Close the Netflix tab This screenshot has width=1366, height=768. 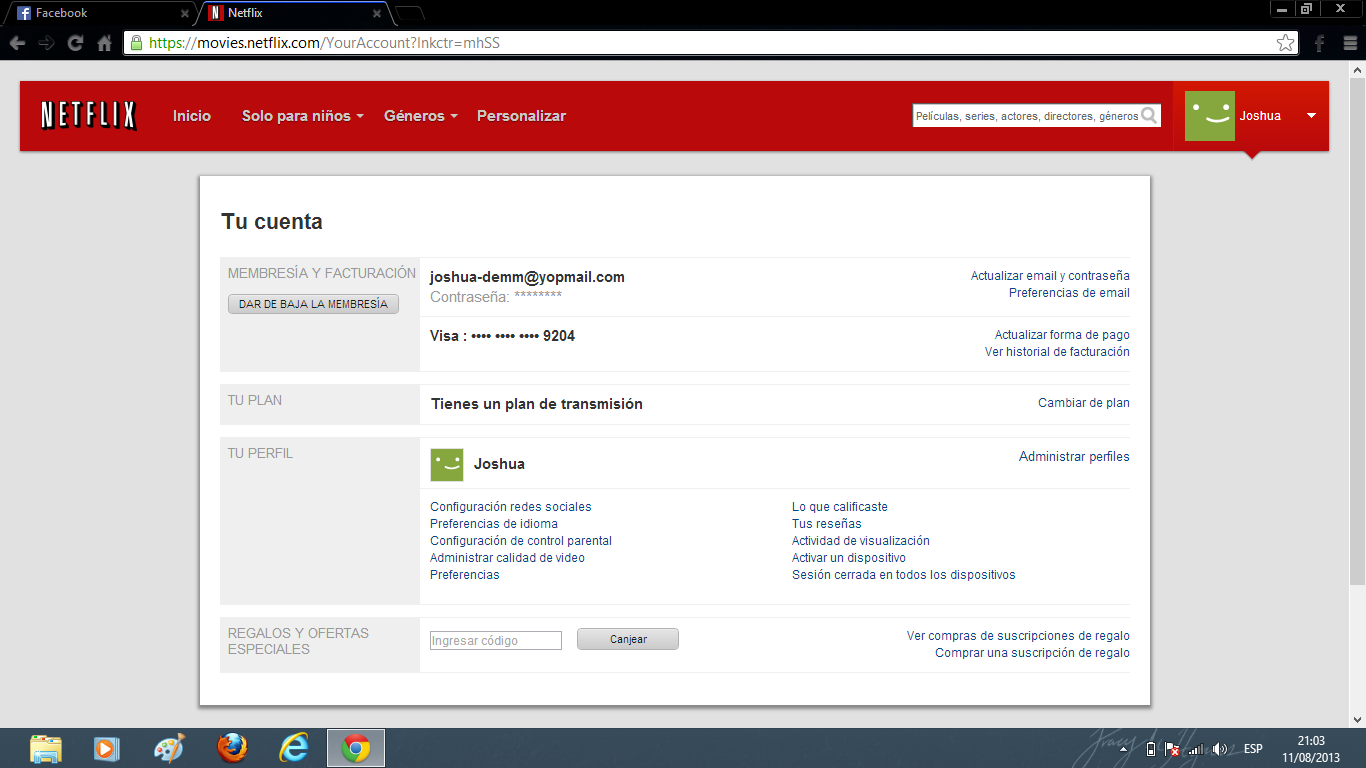coord(377,14)
